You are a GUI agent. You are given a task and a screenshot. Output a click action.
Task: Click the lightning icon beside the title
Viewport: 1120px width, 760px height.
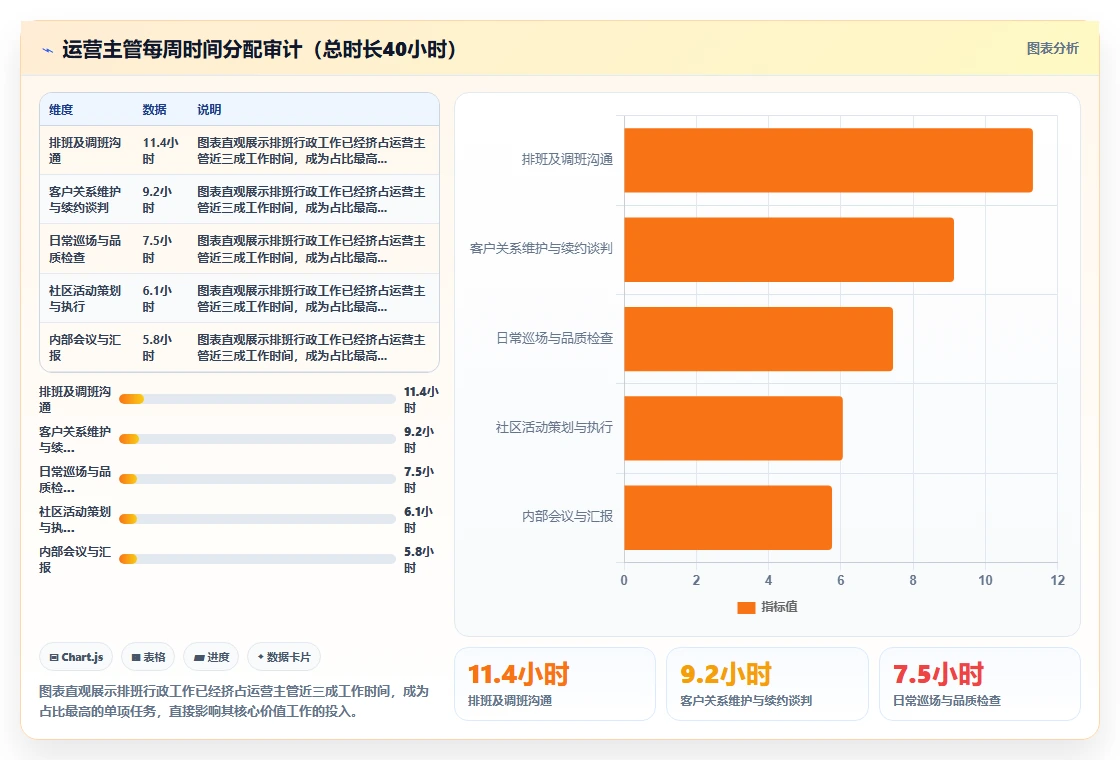pos(48,50)
